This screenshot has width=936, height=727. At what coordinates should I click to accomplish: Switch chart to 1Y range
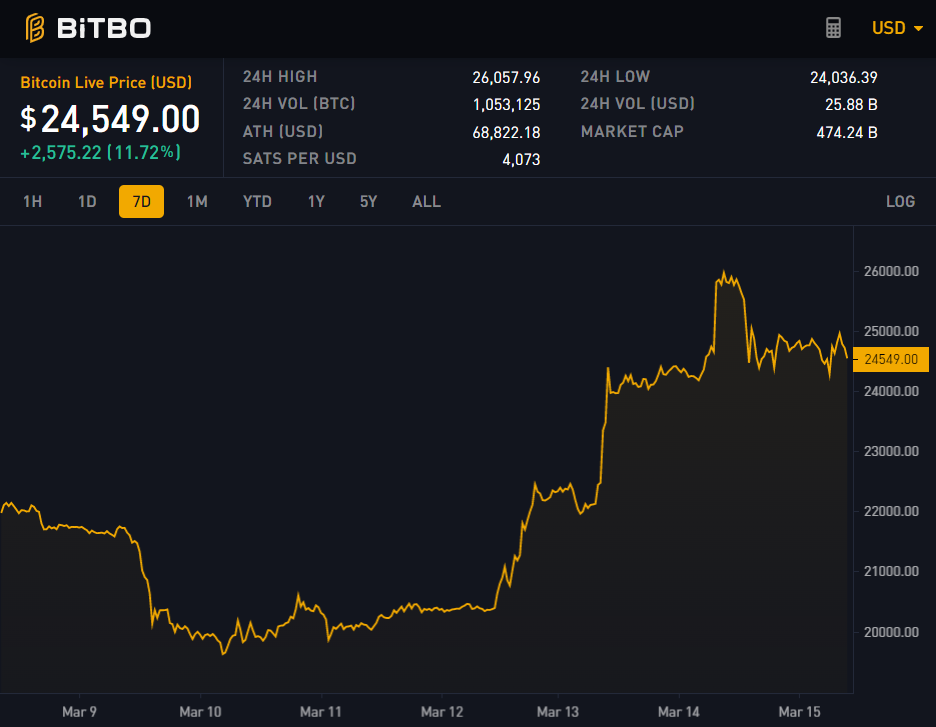316,202
